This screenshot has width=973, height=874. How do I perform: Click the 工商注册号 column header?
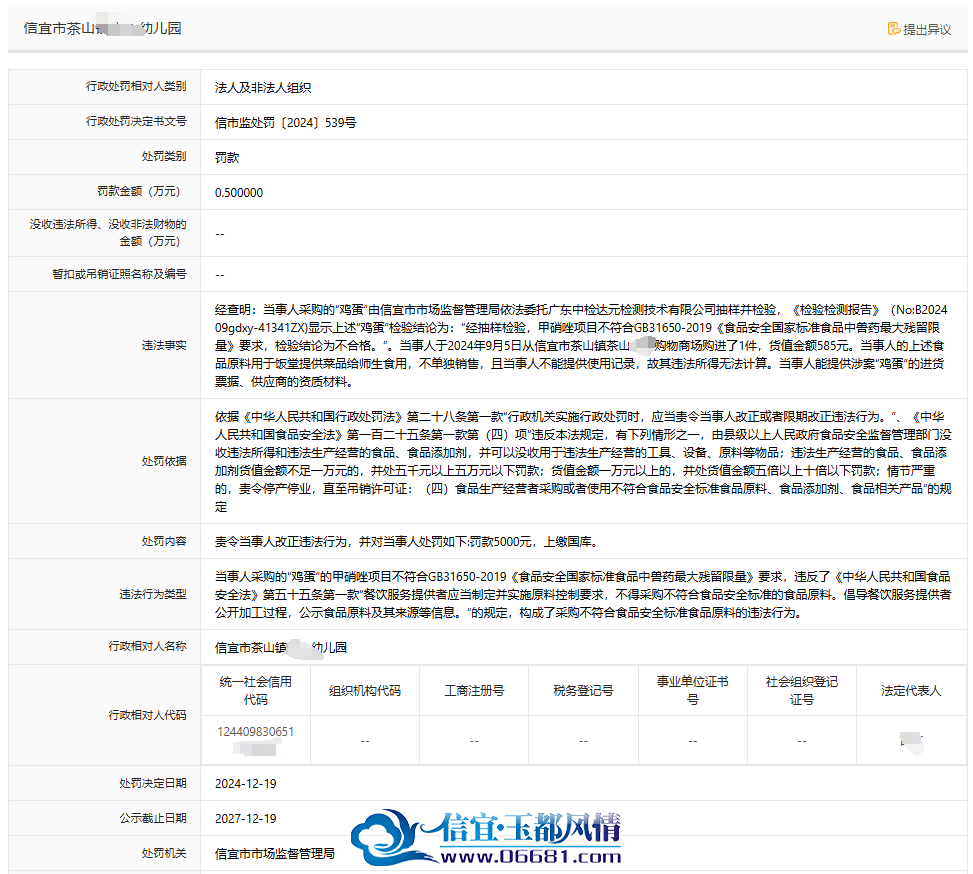point(474,690)
